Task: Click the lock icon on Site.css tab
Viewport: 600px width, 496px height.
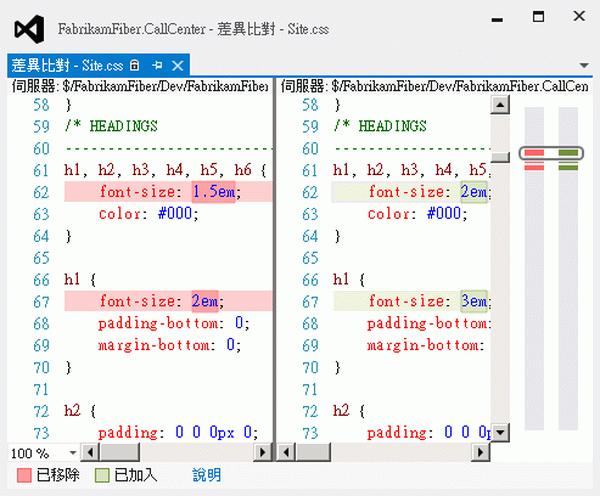Action: point(134,65)
